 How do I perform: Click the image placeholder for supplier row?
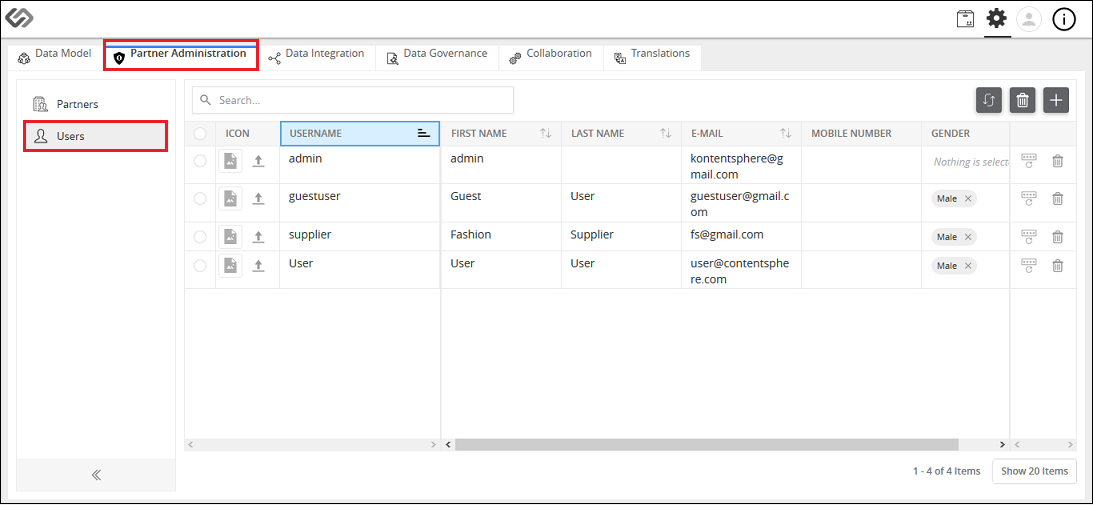click(230, 237)
